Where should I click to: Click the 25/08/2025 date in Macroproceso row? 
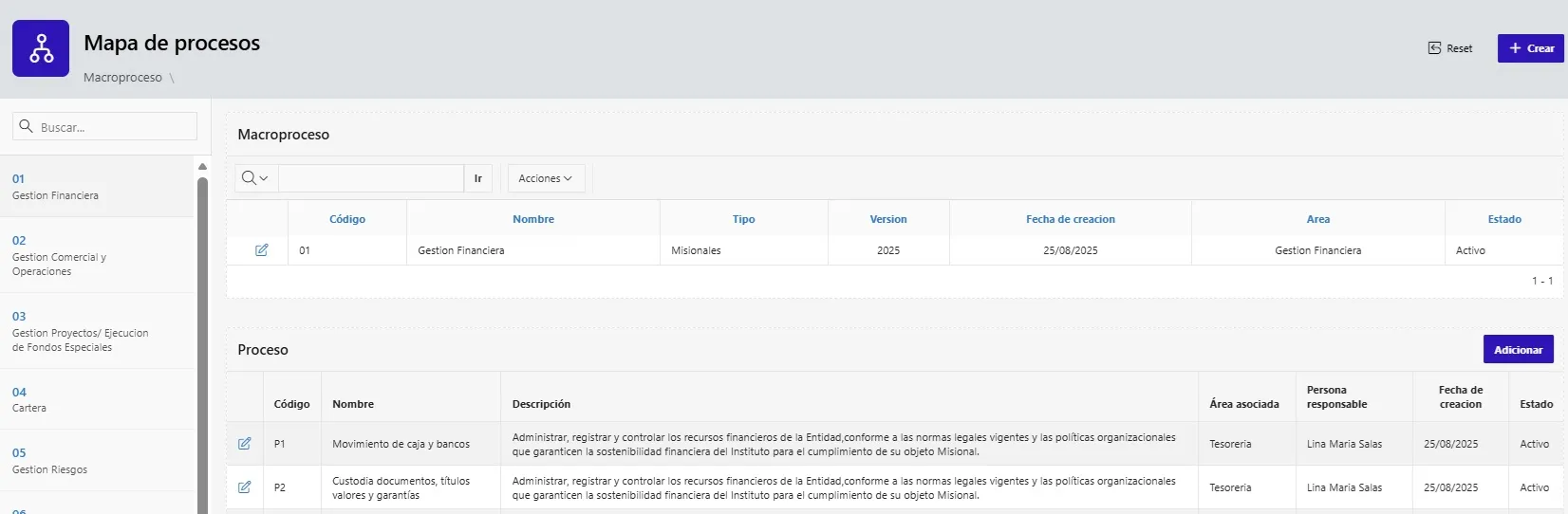coord(1071,250)
